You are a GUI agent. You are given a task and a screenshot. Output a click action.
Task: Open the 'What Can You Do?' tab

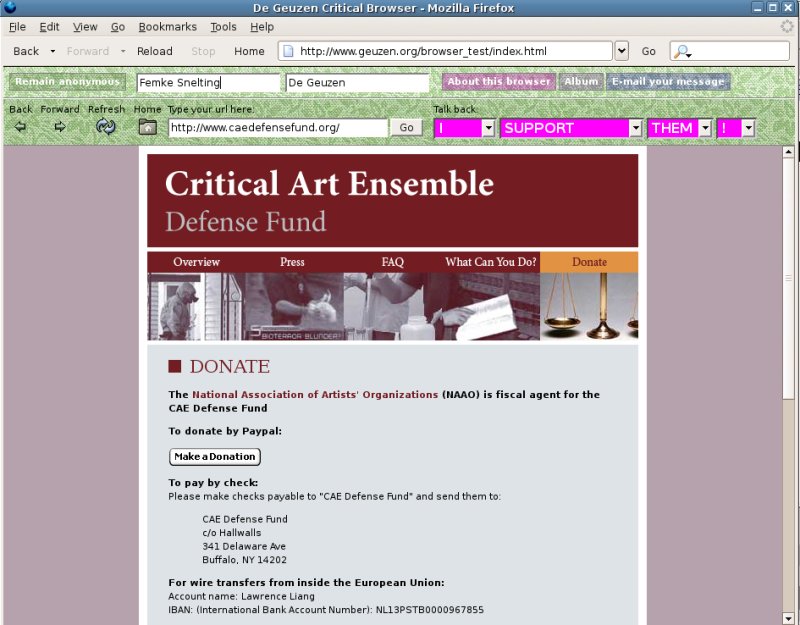[x=491, y=262]
